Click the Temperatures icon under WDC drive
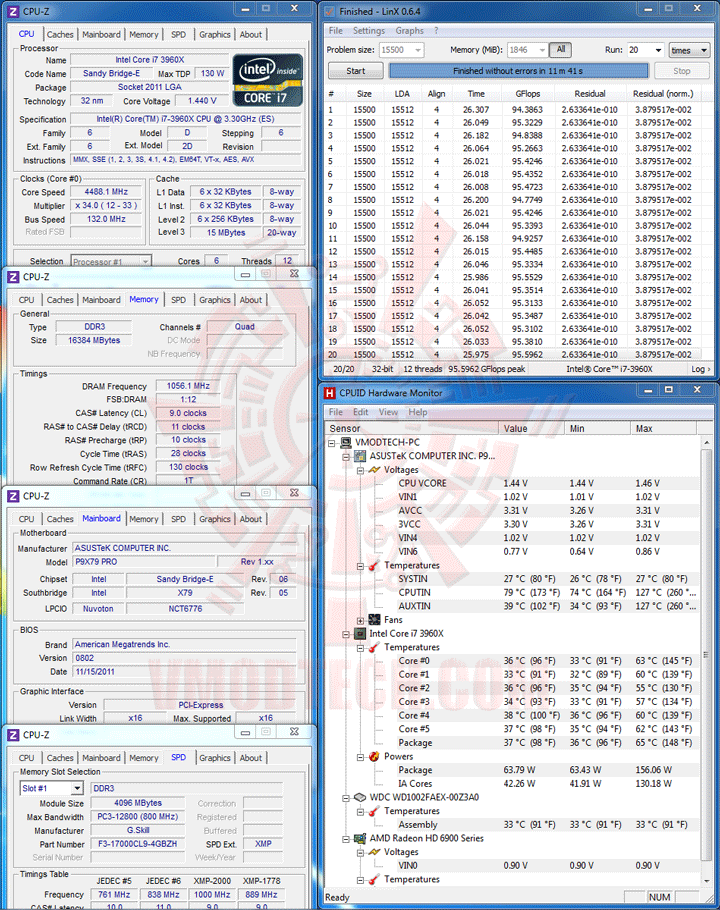 click(374, 811)
